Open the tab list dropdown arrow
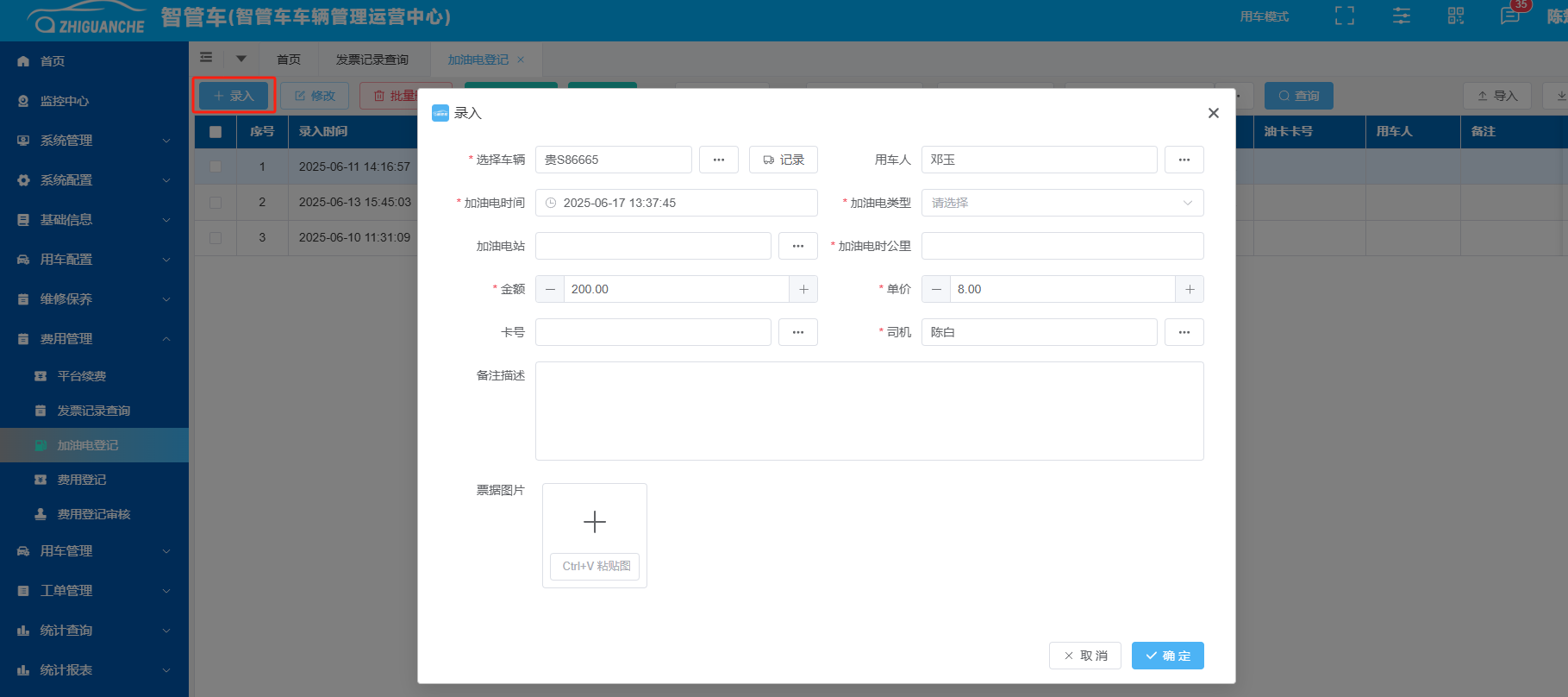Image resolution: width=1568 pixels, height=697 pixels. pos(241,59)
